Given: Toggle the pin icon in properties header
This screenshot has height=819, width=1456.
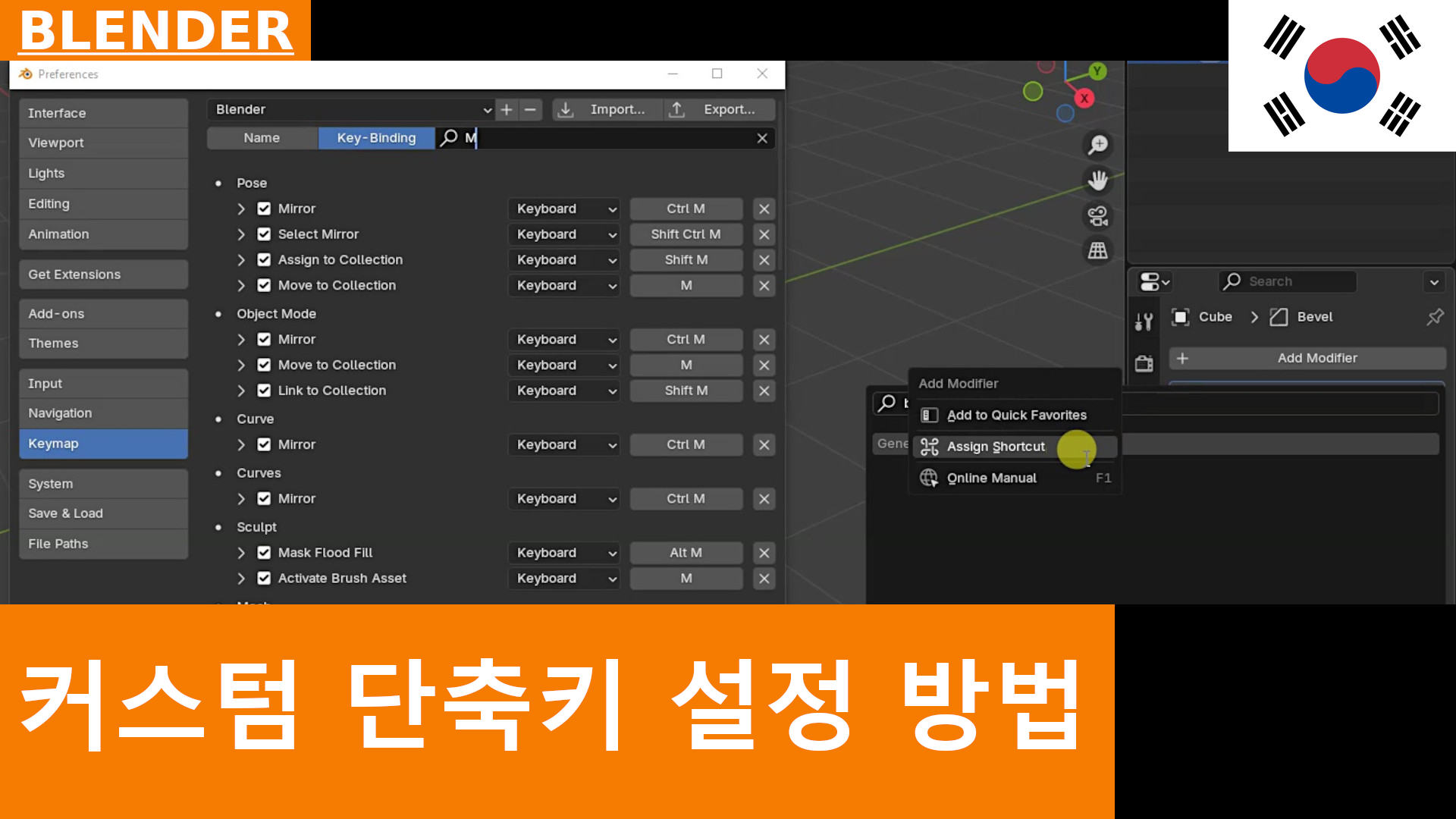Looking at the screenshot, I should 1435,317.
